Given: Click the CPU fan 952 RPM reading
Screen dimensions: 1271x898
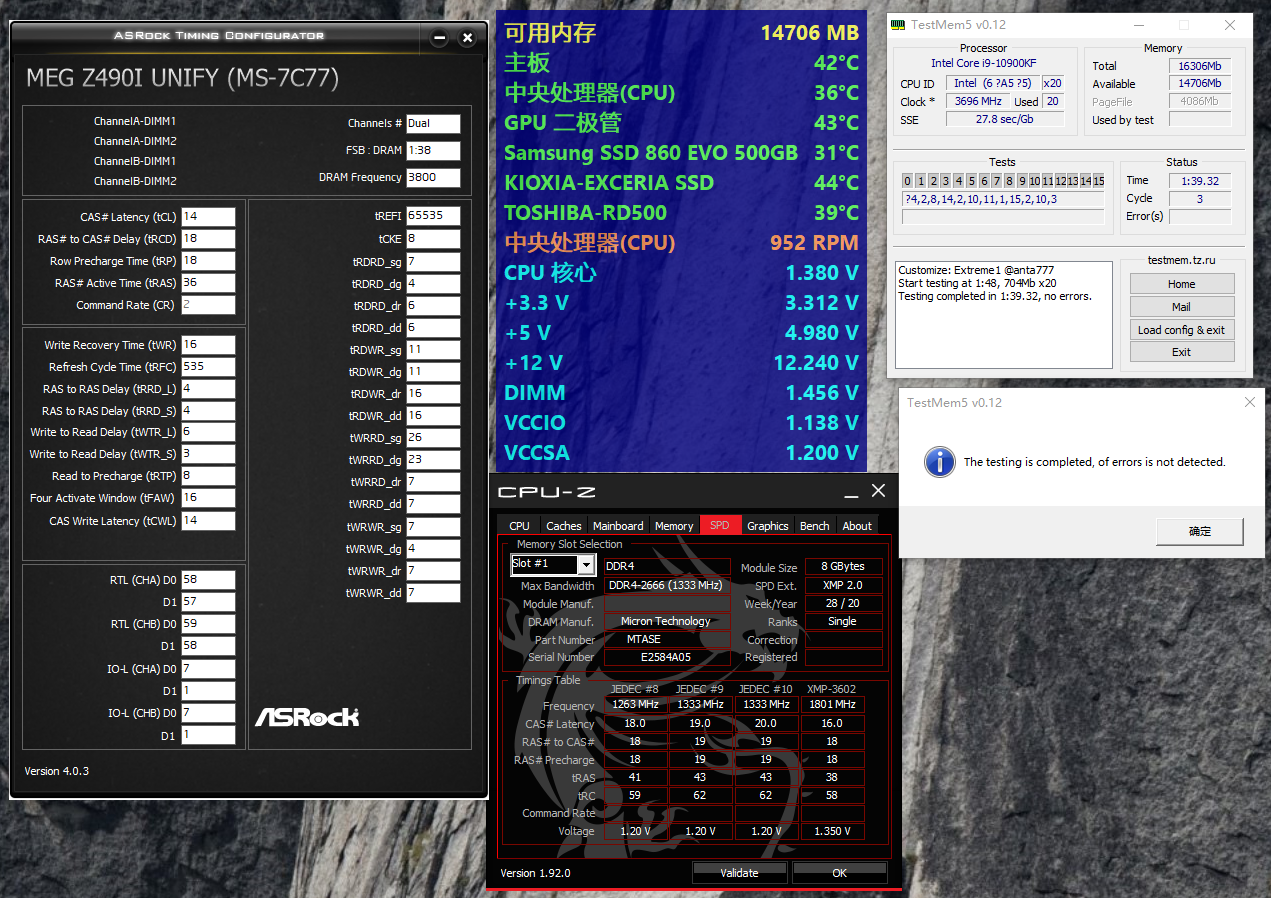Looking at the screenshot, I should point(814,243).
